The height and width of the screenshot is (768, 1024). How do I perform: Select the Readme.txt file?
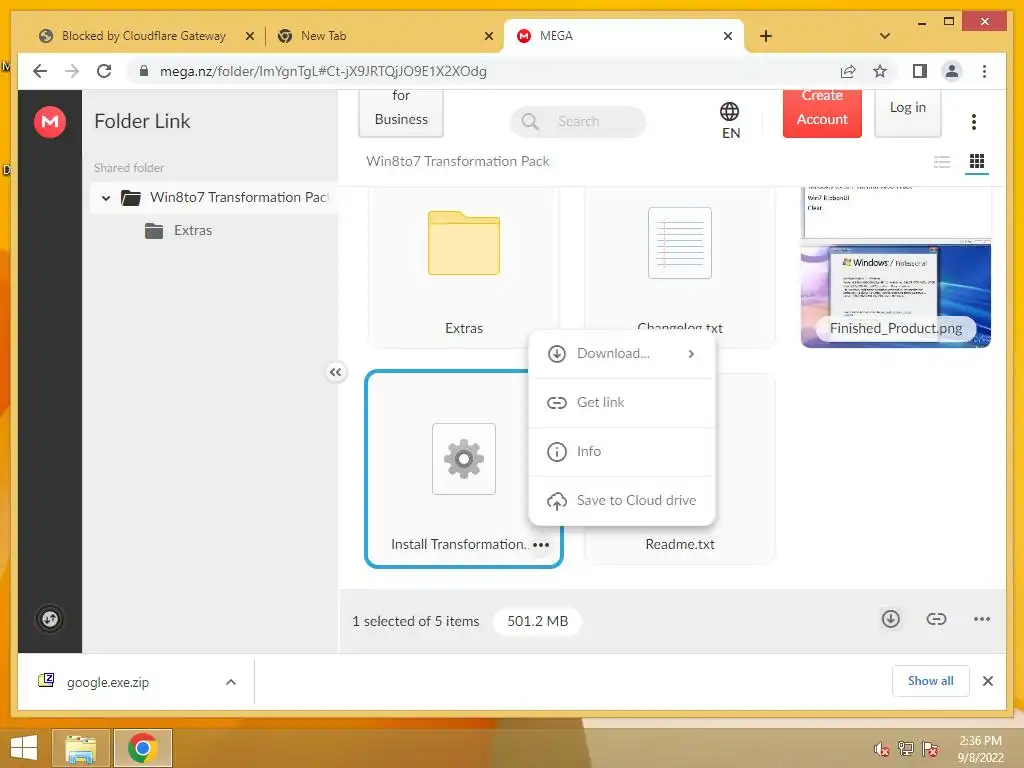679,545
